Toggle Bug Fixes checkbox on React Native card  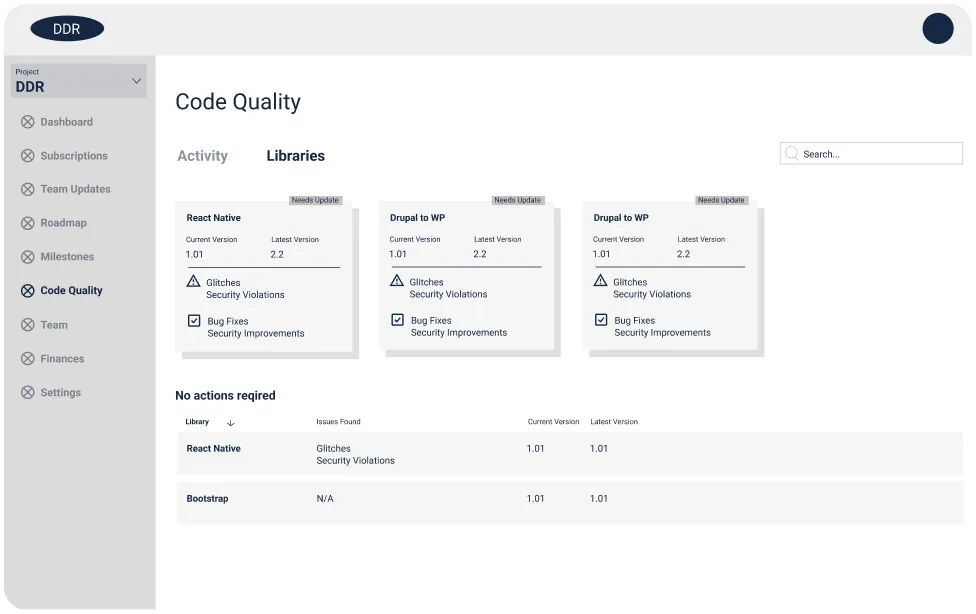(x=194, y=321)
